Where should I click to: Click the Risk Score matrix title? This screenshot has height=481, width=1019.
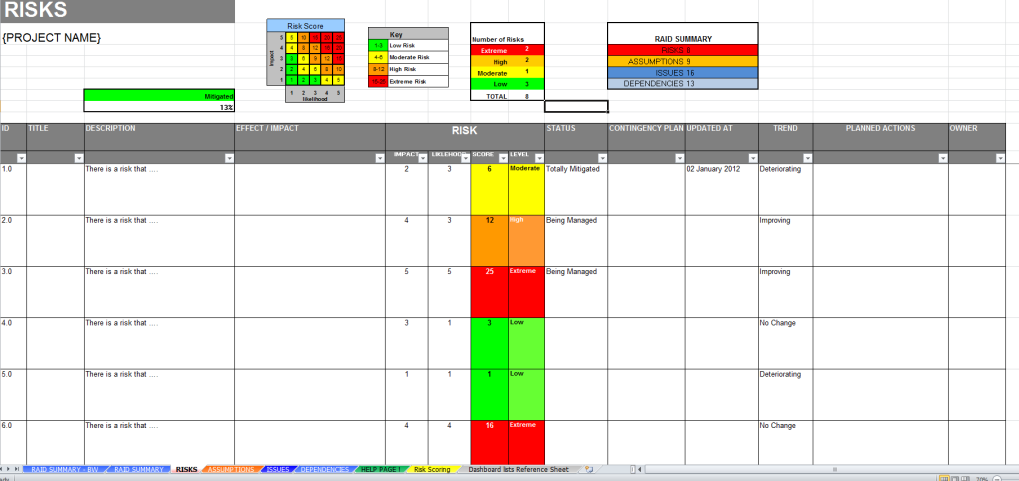(305, 26)
